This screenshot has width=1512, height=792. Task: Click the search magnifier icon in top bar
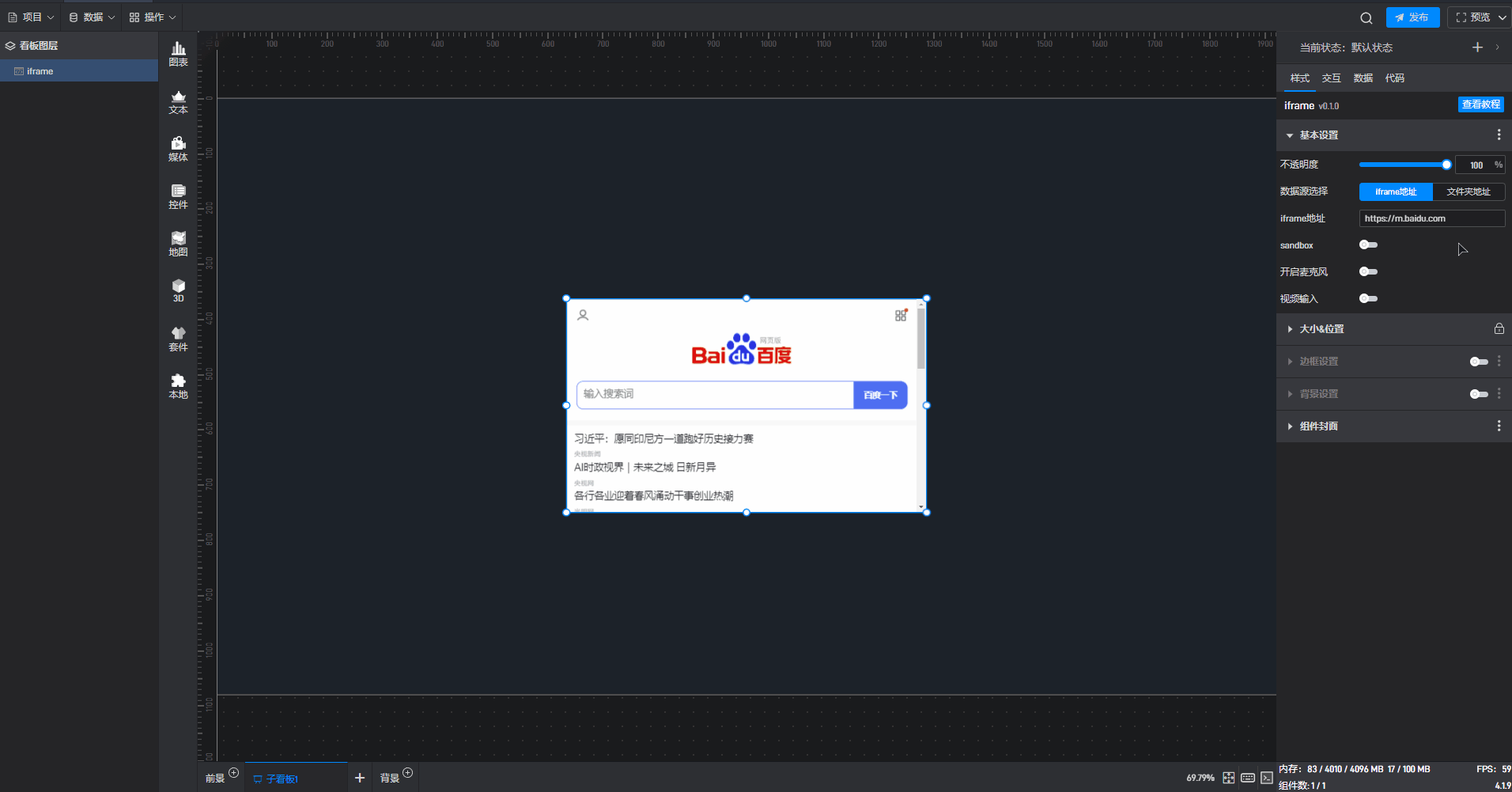click(1366, 17)
